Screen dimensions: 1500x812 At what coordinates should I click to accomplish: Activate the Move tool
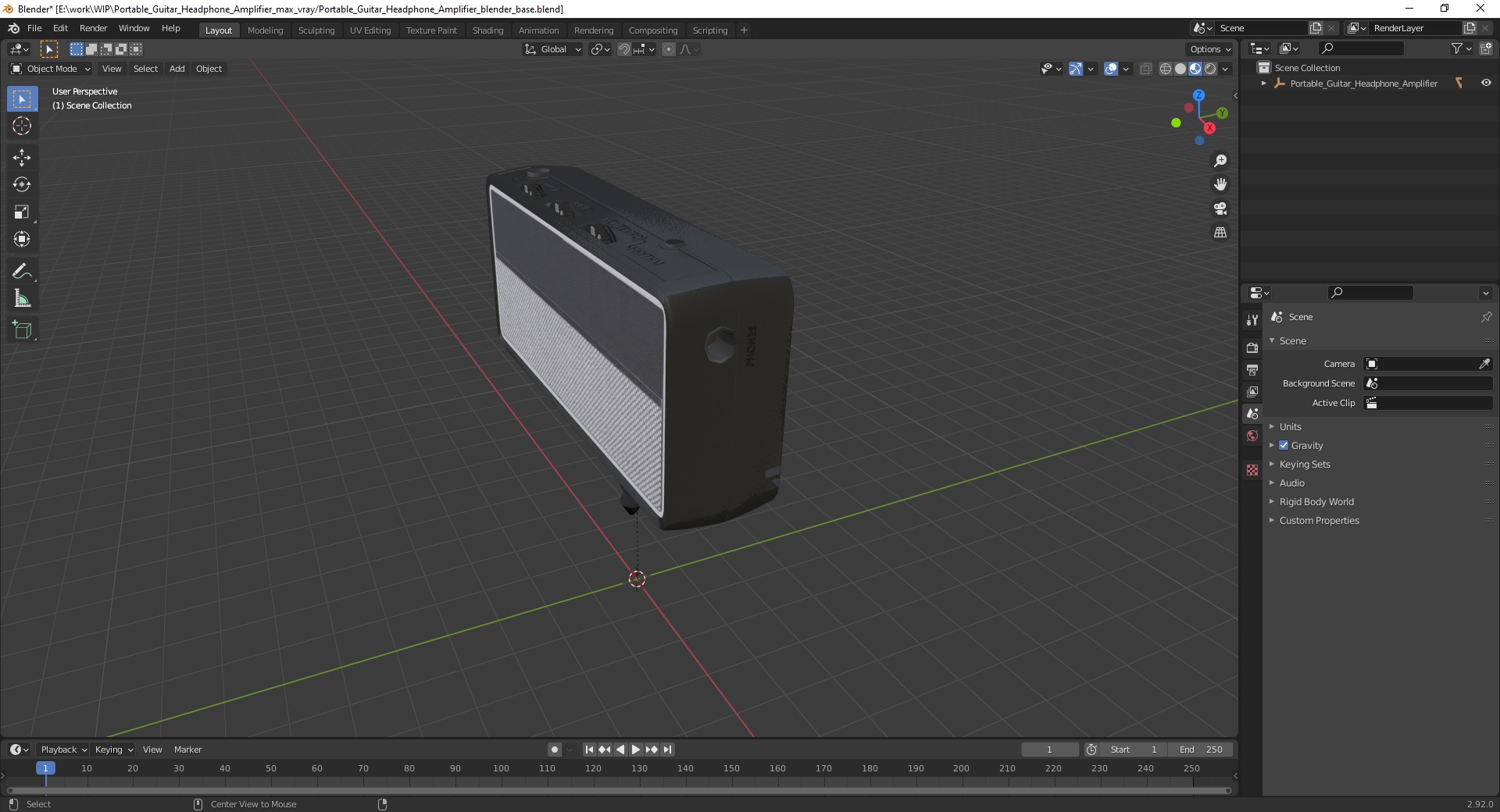22,158
